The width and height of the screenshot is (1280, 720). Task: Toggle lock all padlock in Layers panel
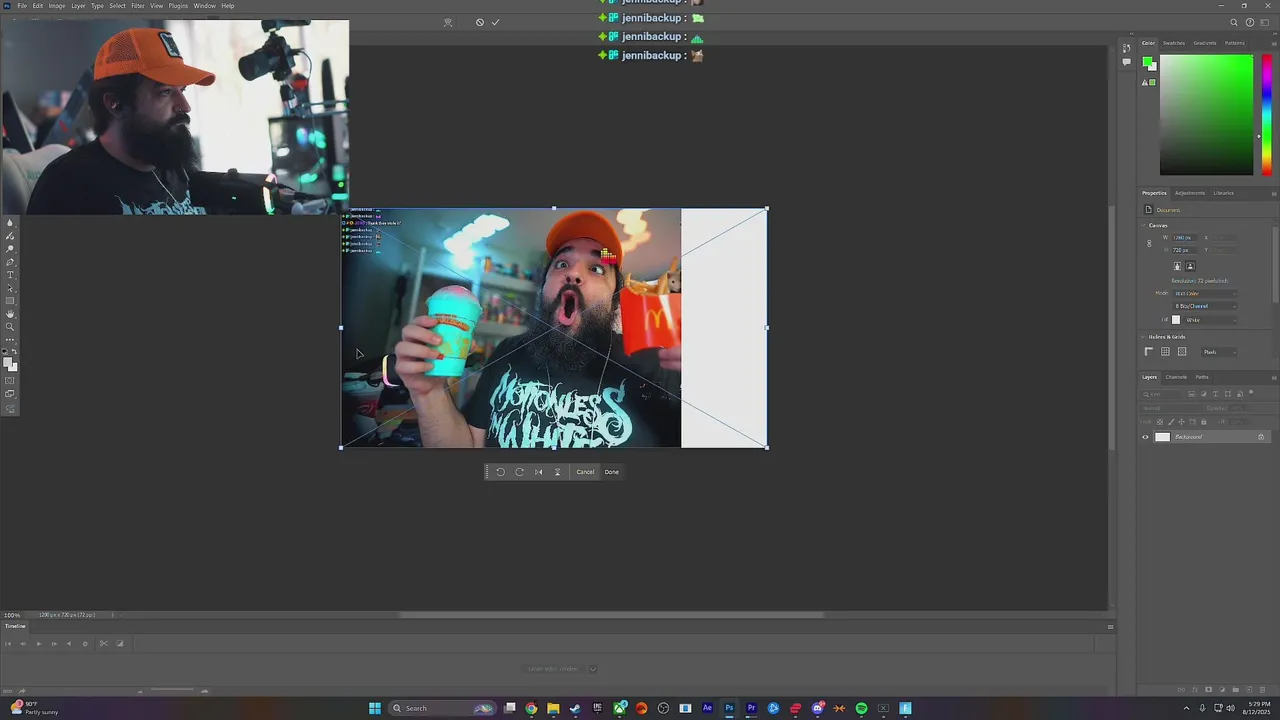1204,422
